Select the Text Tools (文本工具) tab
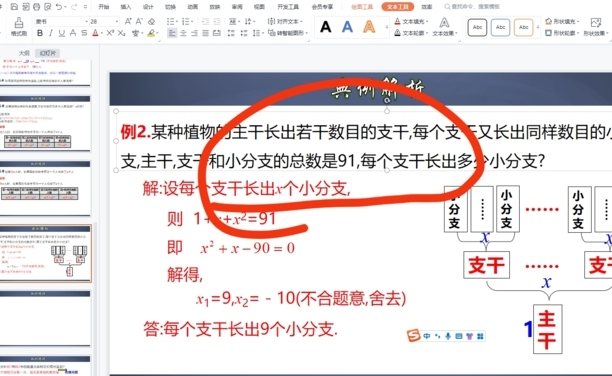Image resolution: width=612 pixels, height=376 pixels. pos(398,7)
